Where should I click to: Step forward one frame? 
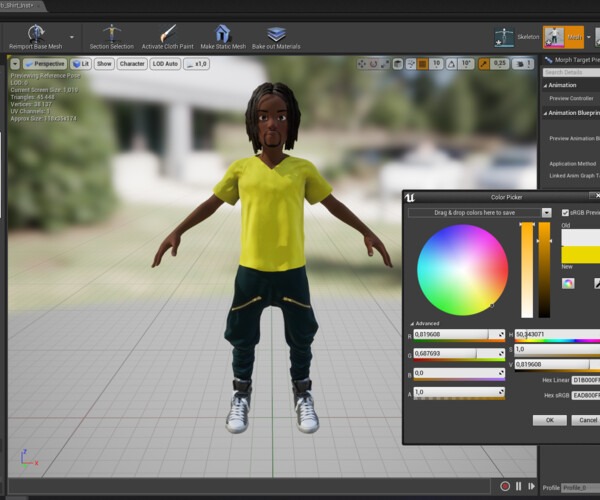532,486
